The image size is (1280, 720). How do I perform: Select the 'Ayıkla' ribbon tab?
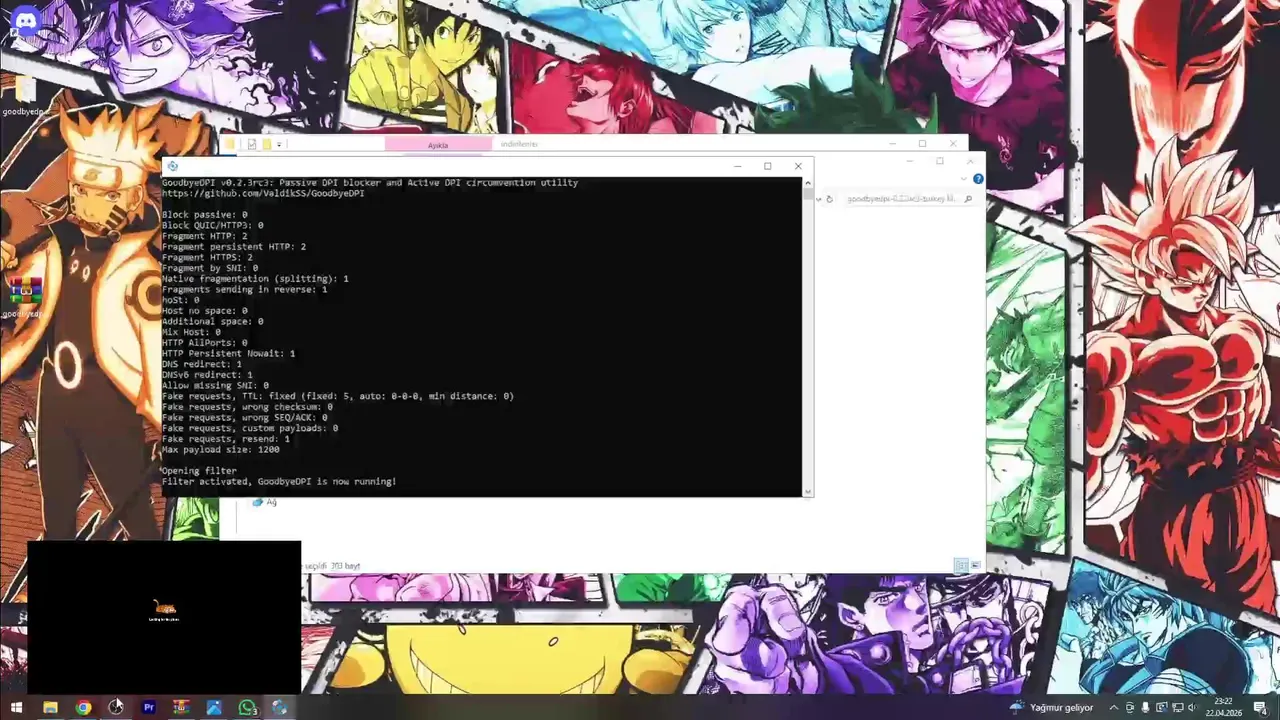(x=438, y=145)
